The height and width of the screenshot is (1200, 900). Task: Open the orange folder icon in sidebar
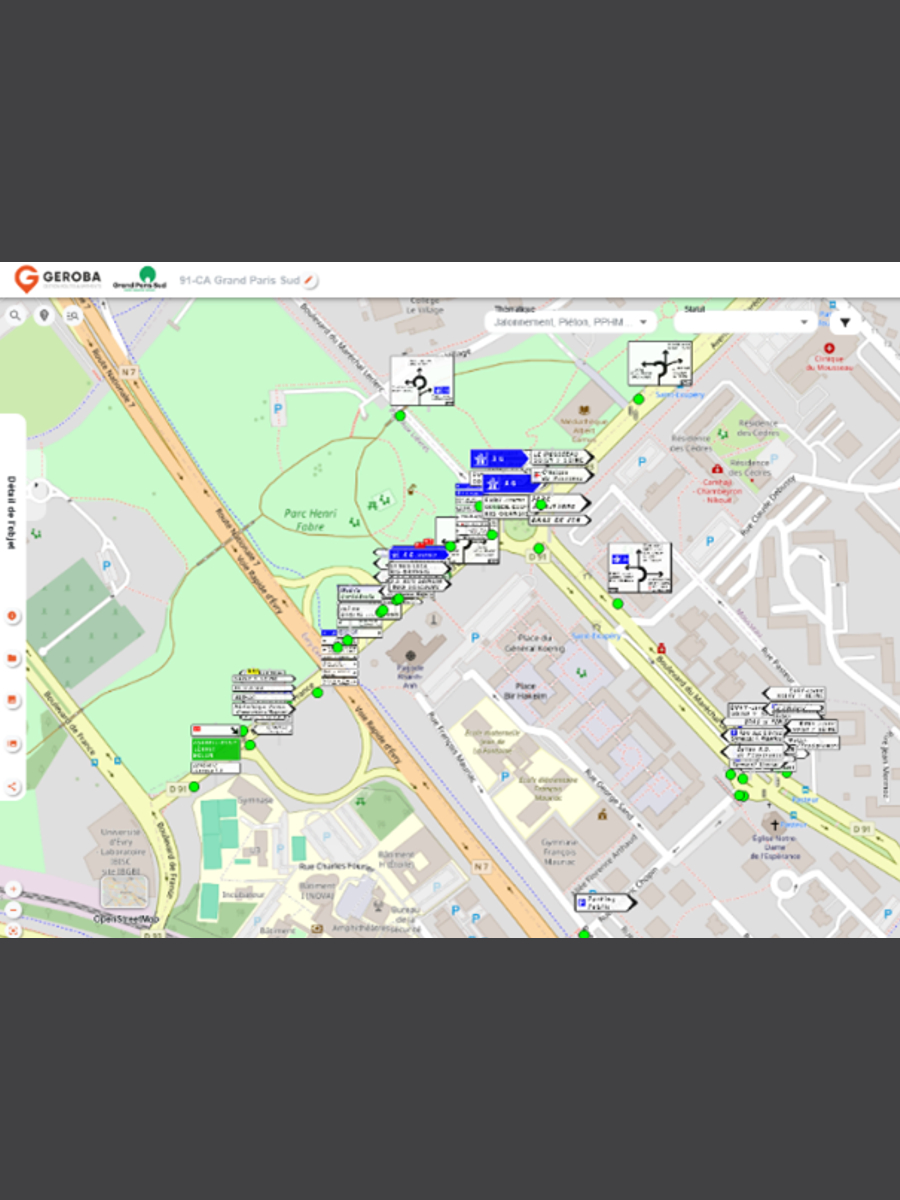click(13, 659)
